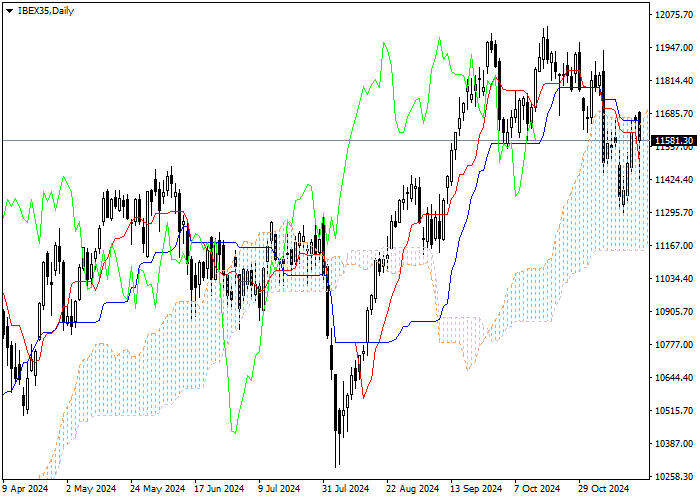This screenshot has width=700, height=500.
Task: Select the 13 Sep 2024 date label
Action: pyautogui.click(x=476, y=489)
